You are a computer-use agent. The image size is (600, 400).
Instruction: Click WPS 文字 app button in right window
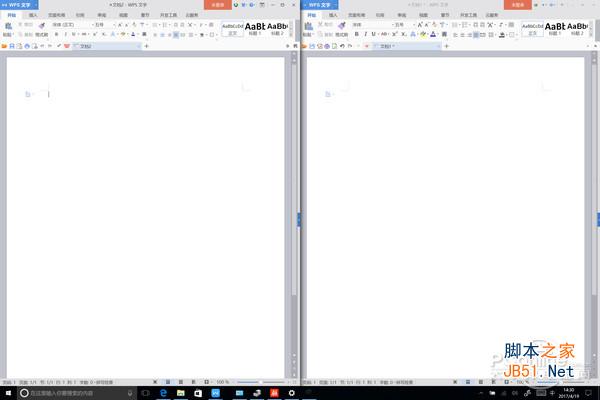pyautogui.click(x=320, y=5)
